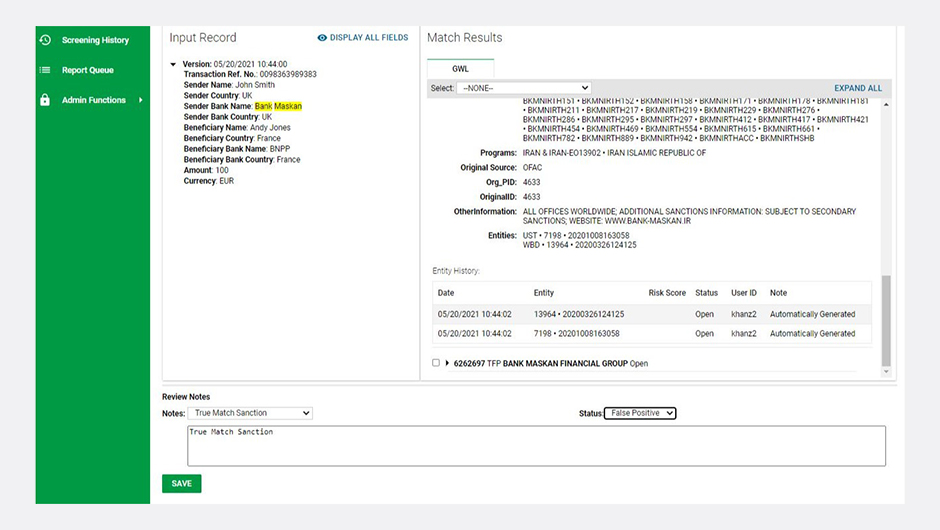Click the Screening History clock icon
This screenshot has height=530, width=940.
pyautogui.click(x=45, y=40)
